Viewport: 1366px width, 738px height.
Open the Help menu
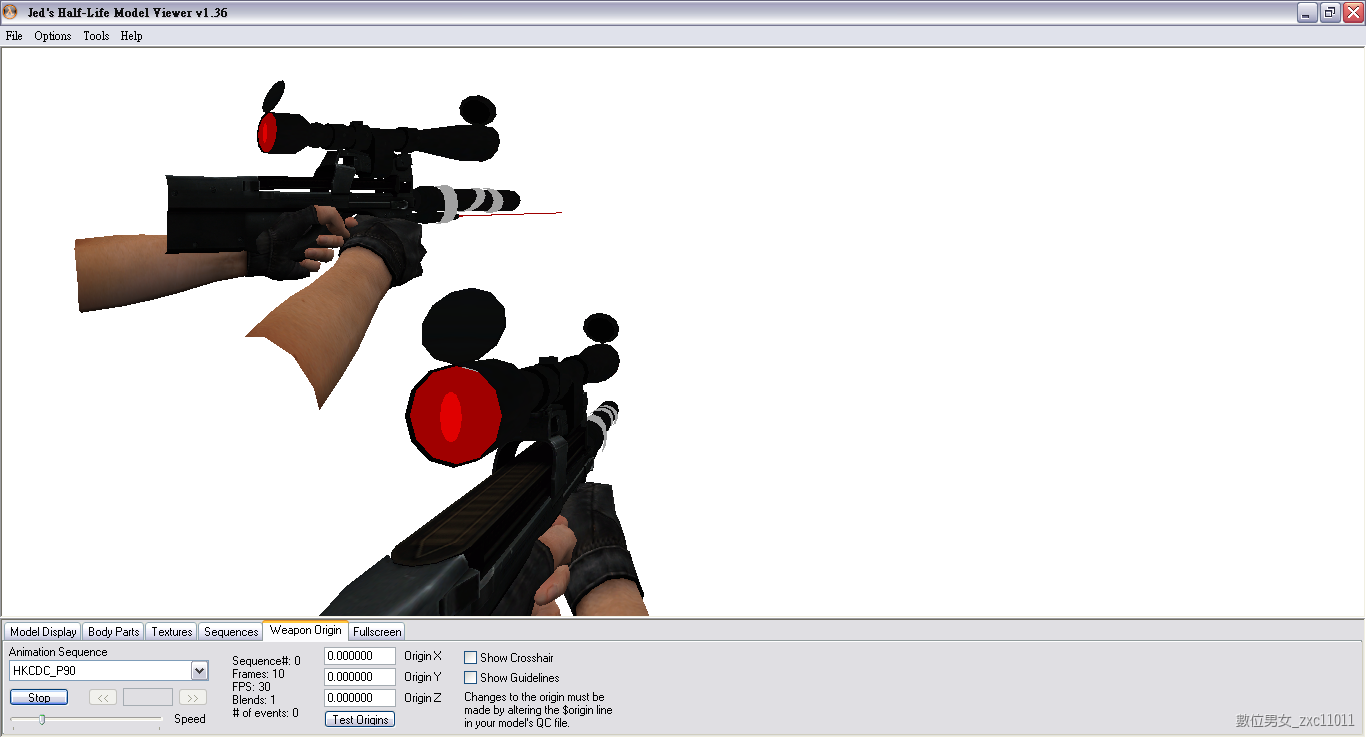point(131,36)
